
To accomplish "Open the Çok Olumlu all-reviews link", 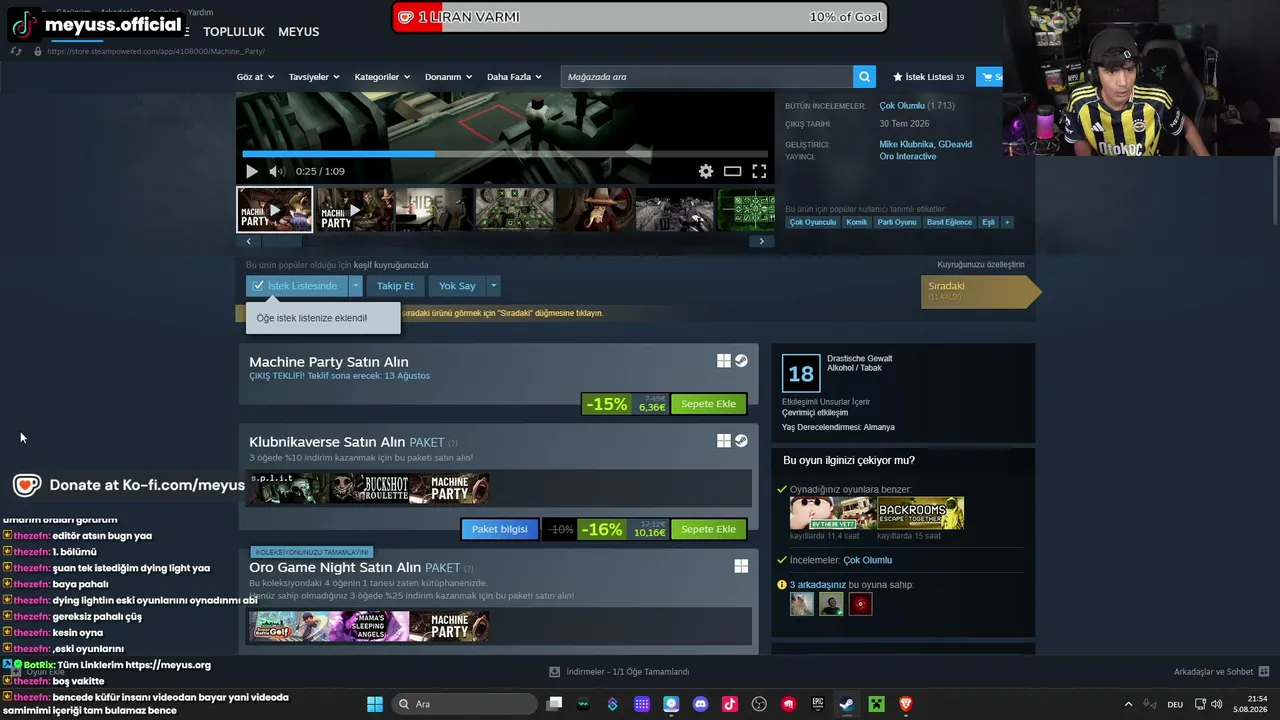I will 902,106.
